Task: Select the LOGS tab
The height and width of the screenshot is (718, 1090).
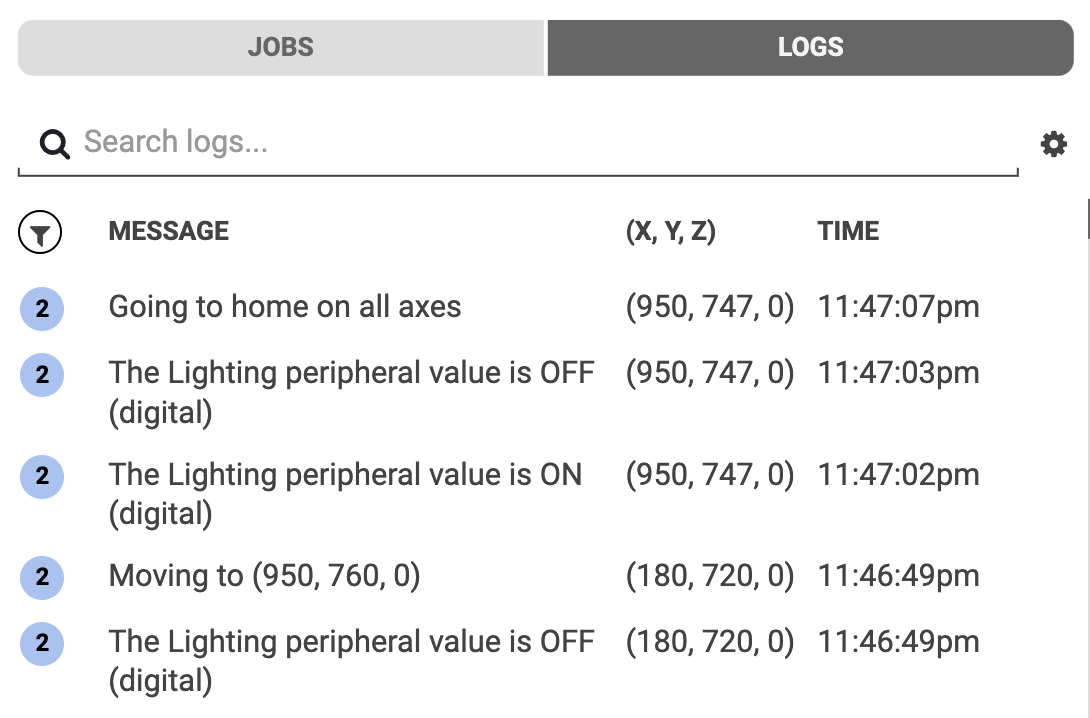Action: pyautogui.click(x=810, y=47)
